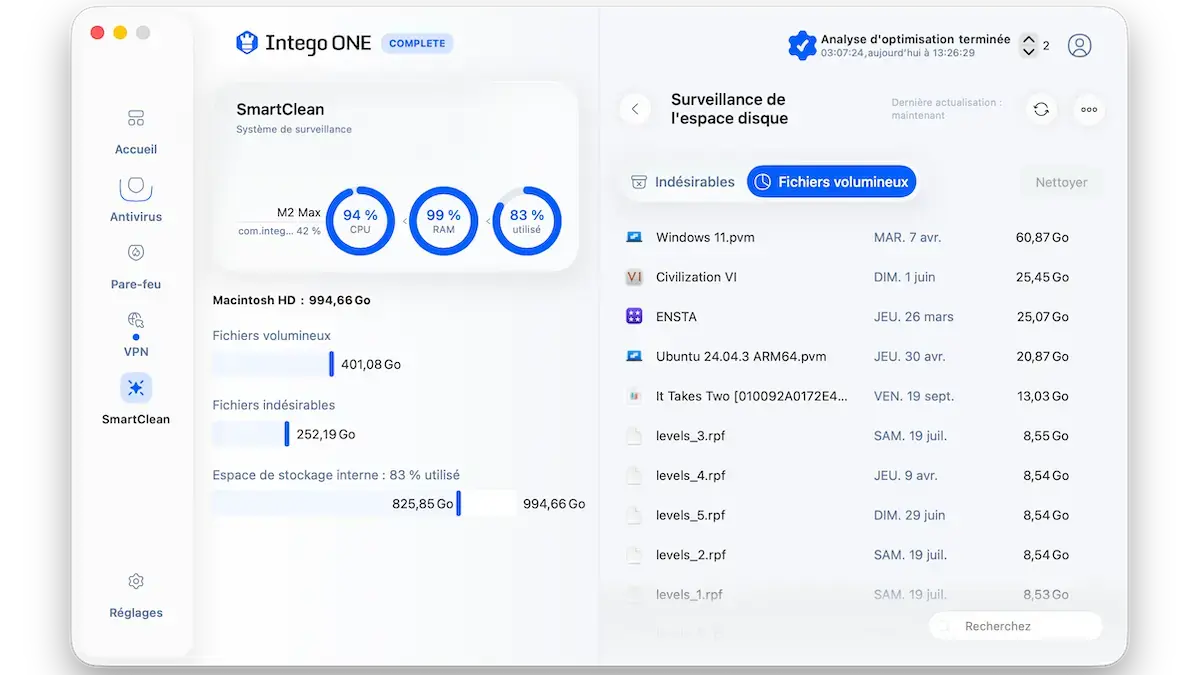Click the 20,87 Go size value
Image resolution: width=1200 pixels, height=675 pixels.
tap(1042, 356)
